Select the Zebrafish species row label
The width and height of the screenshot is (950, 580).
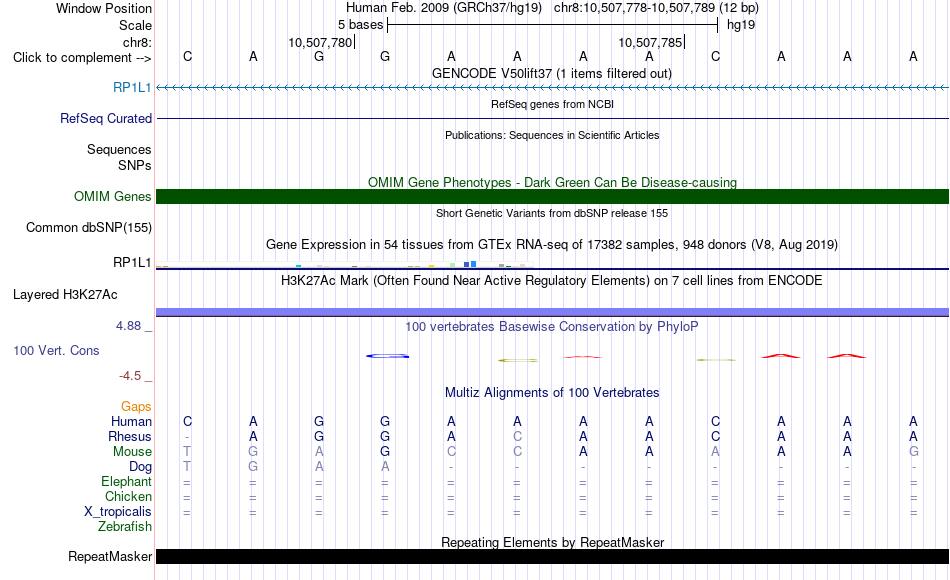tap(125, 526)
